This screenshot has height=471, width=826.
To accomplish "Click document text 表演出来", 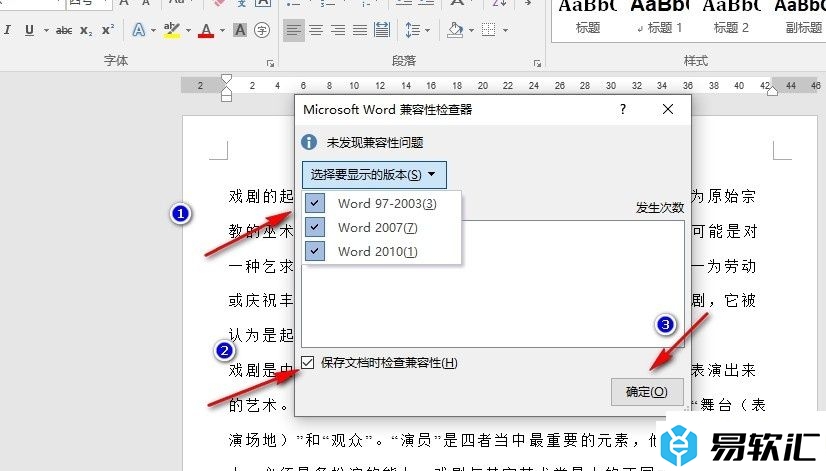I will coord(724,370).
